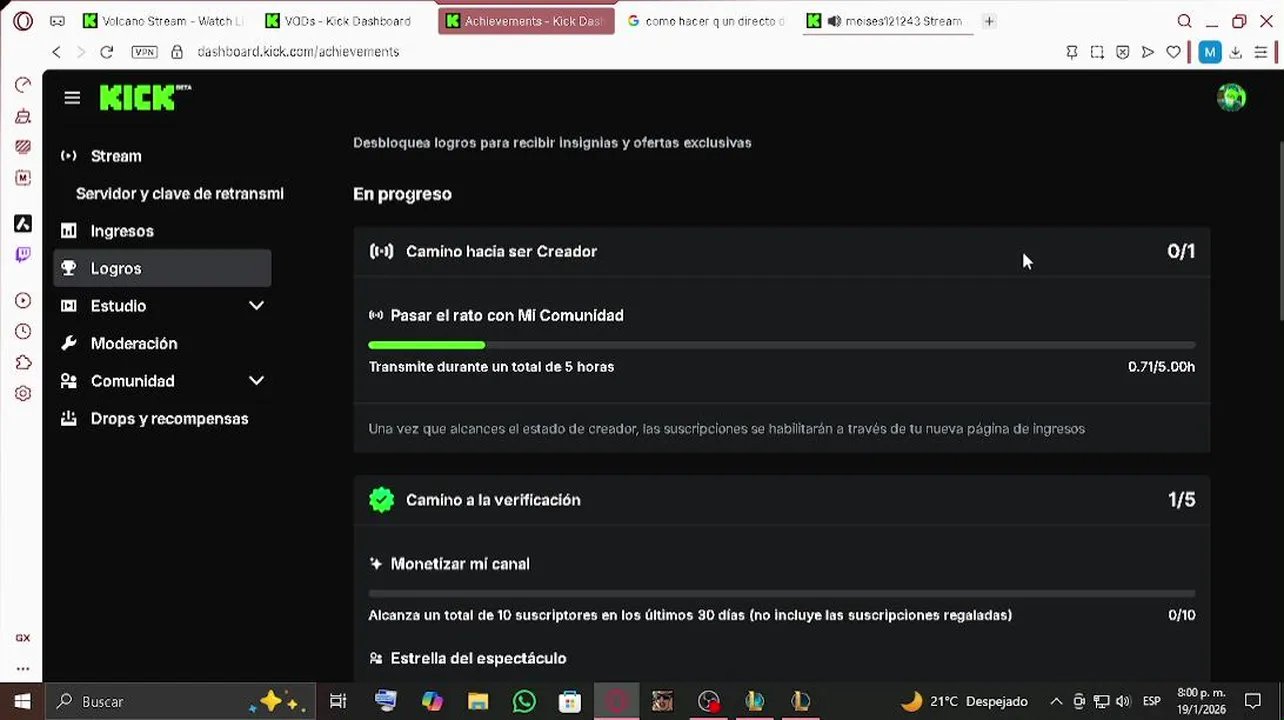Viewport: 1284px width, 720px height.
Task: Open the browser downloads icon
Action: coord(1236,52)
